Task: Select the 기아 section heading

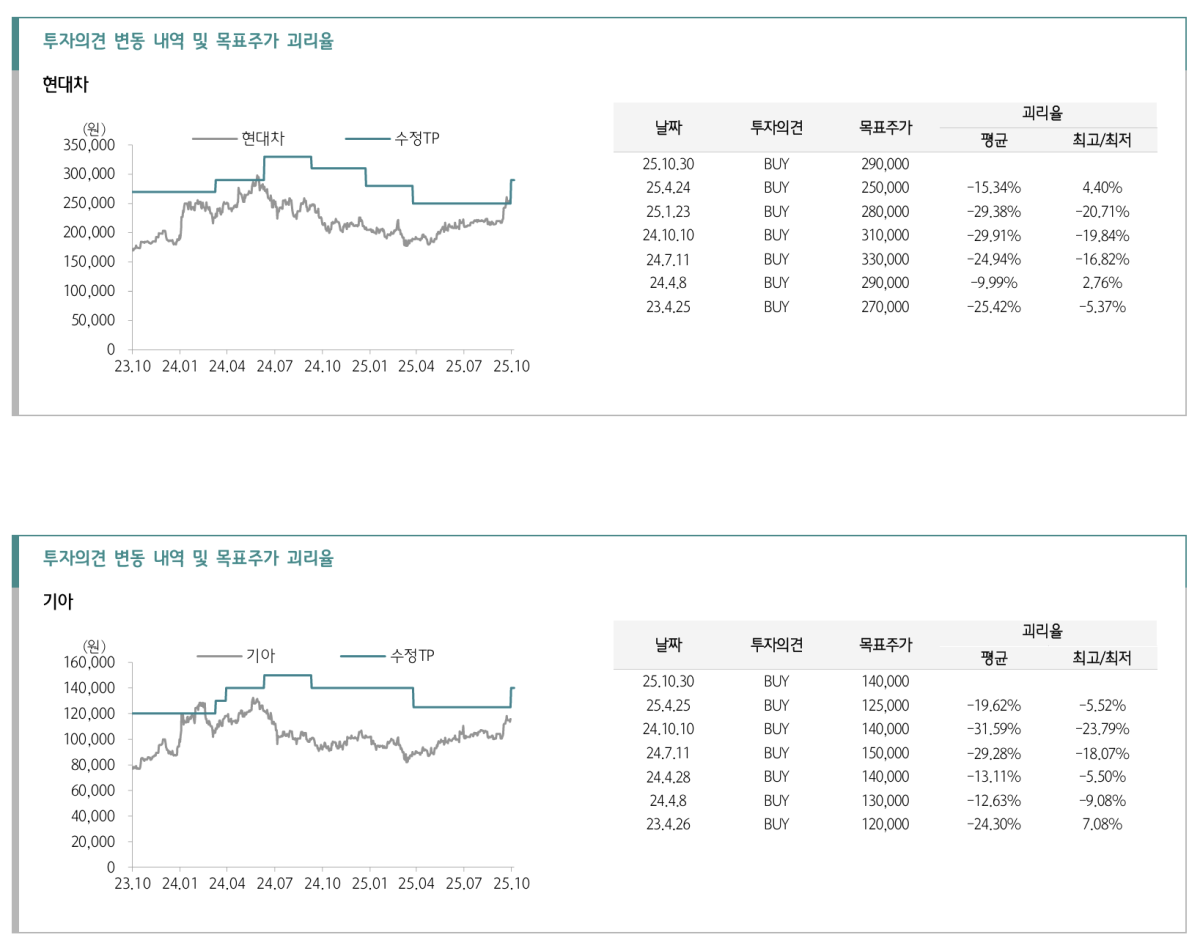Action: (x=58, y=602)
